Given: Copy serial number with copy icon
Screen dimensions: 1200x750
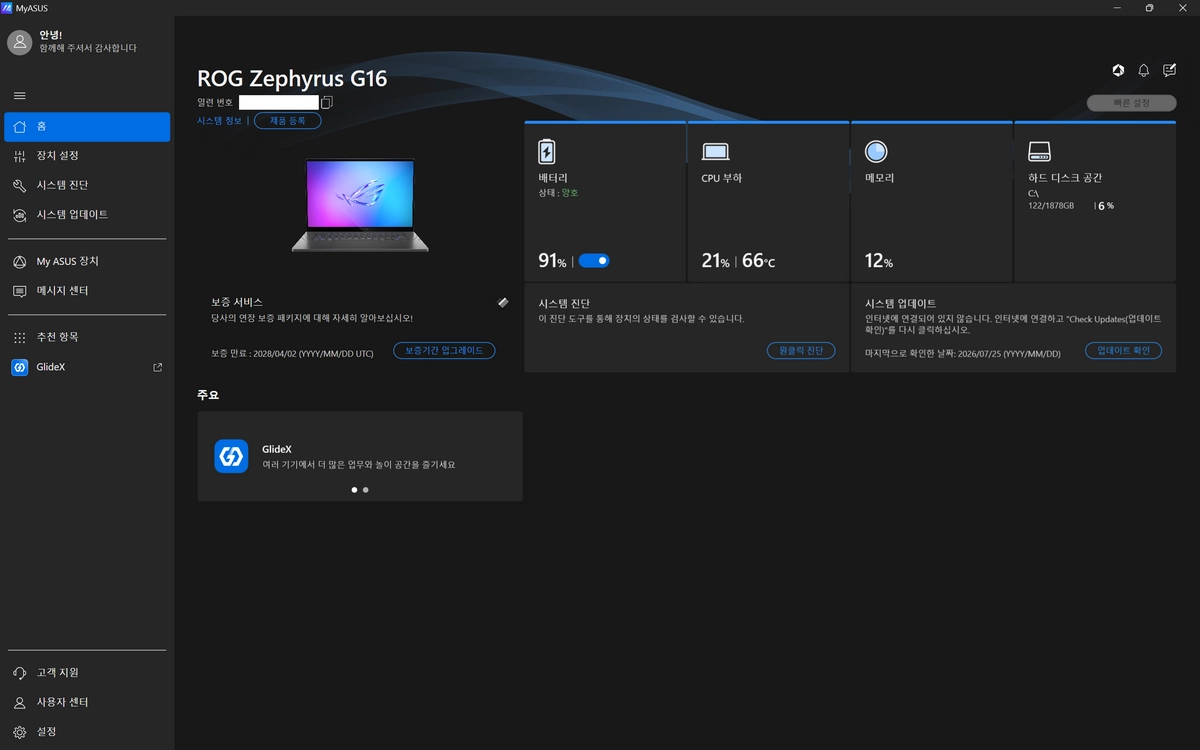Looking at the screenshot, I should point(327,102).
